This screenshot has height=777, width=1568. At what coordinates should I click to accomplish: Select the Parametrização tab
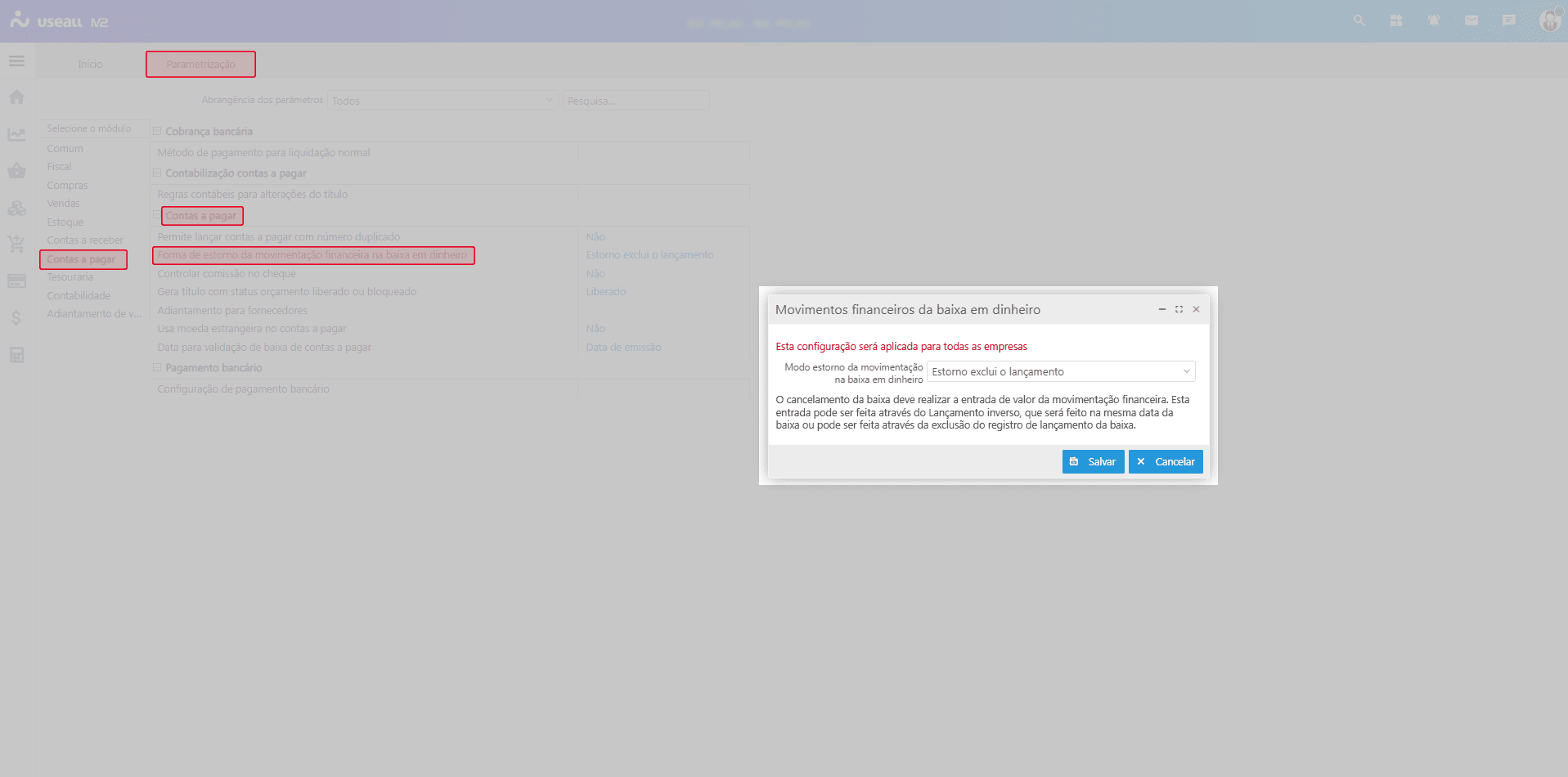click(x=200, y=65)
